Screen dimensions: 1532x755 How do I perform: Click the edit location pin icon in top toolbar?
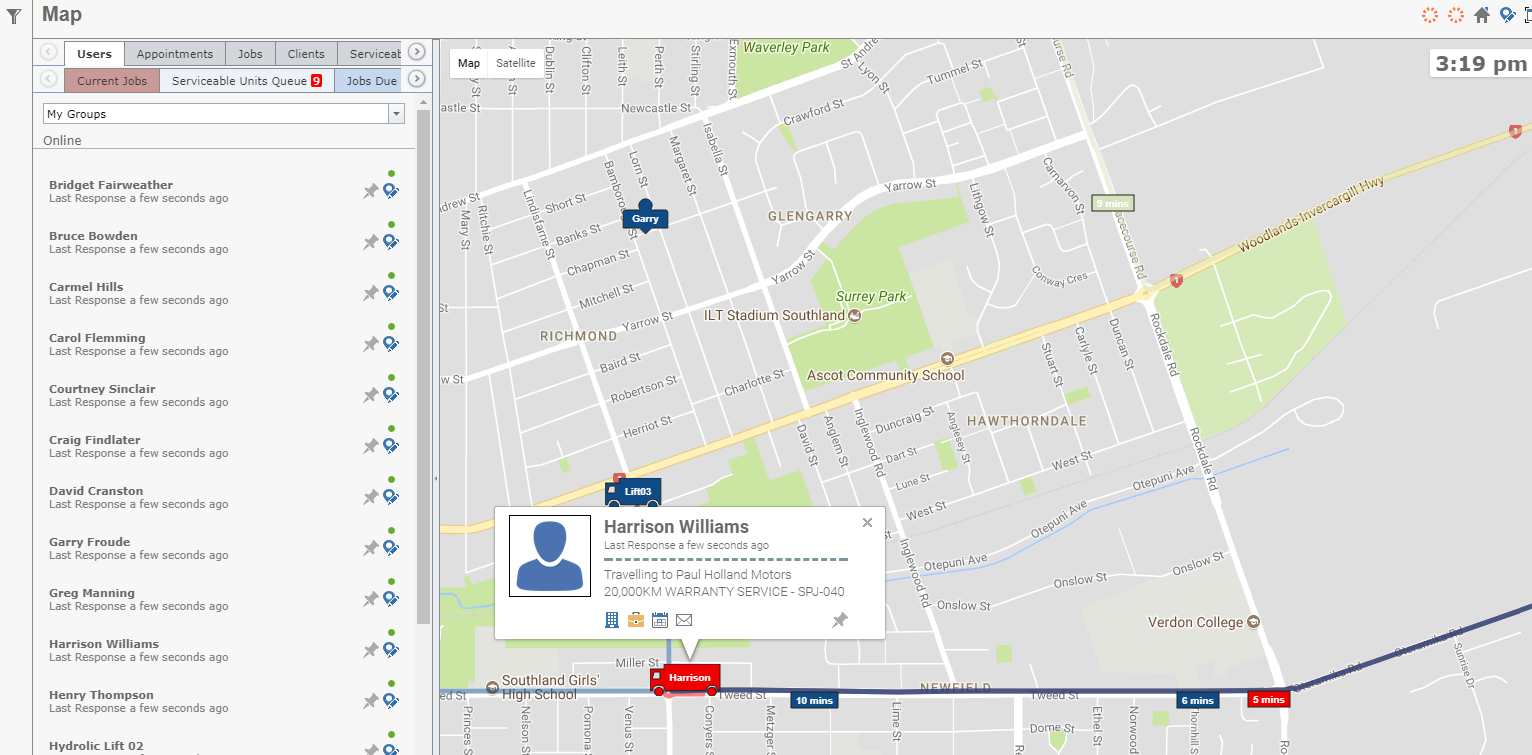click(x=1506, y=15)
